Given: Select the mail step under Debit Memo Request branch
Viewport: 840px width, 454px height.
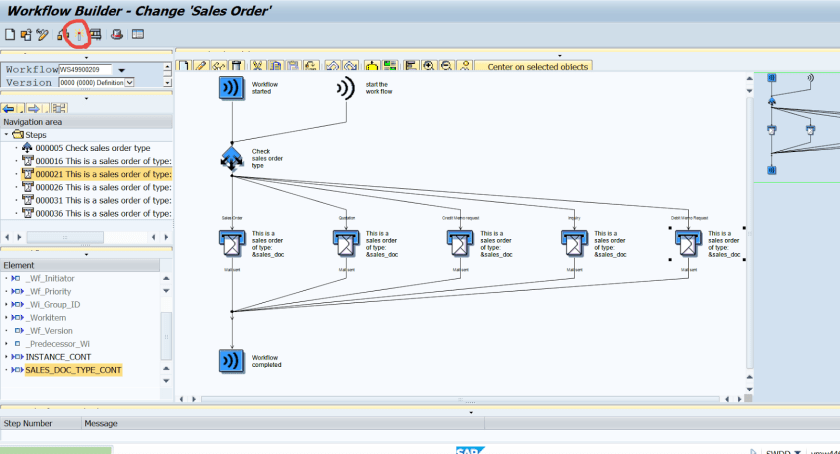Looking at the screenshot, I should (x=688, y=244).
